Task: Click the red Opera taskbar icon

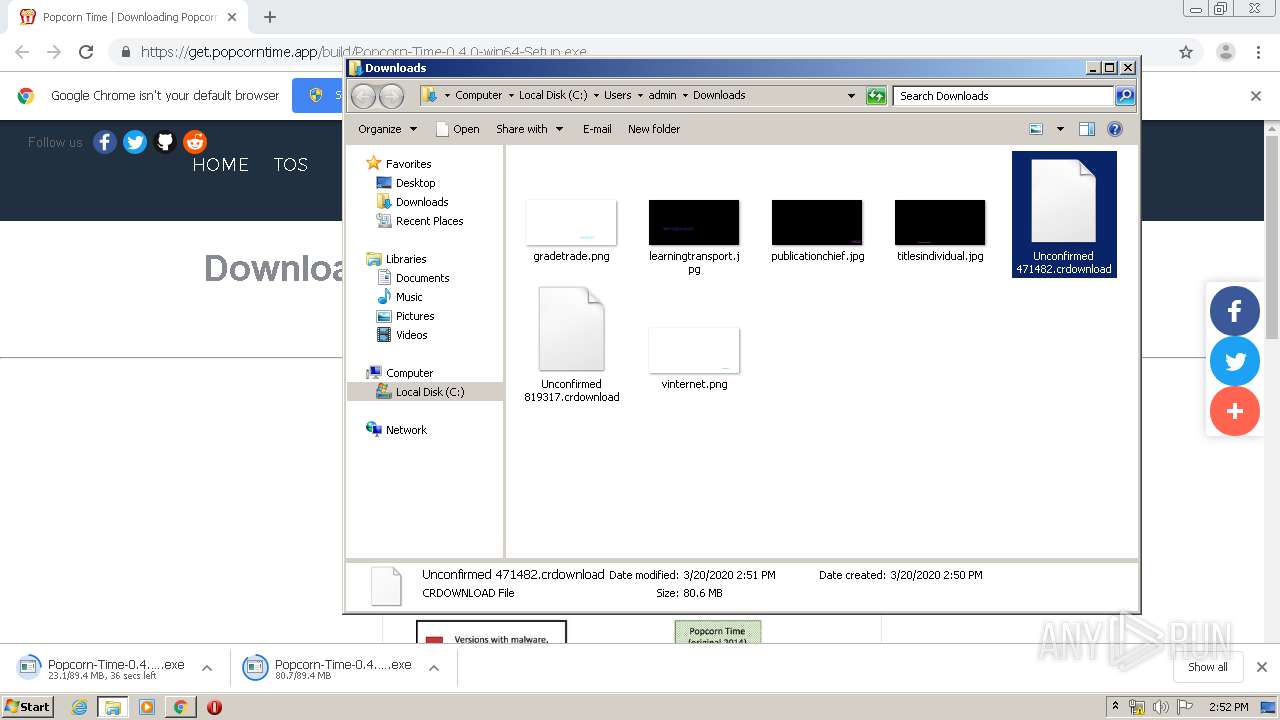Action: (x=214, y=707)
